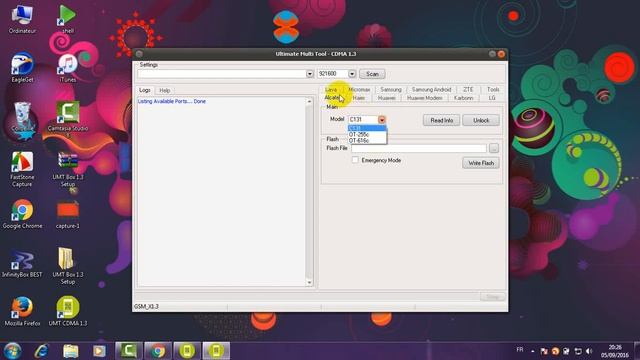This screenshot has width=640, height=360.
Task: Click the Flash File input field
Action: click(419, 148)
